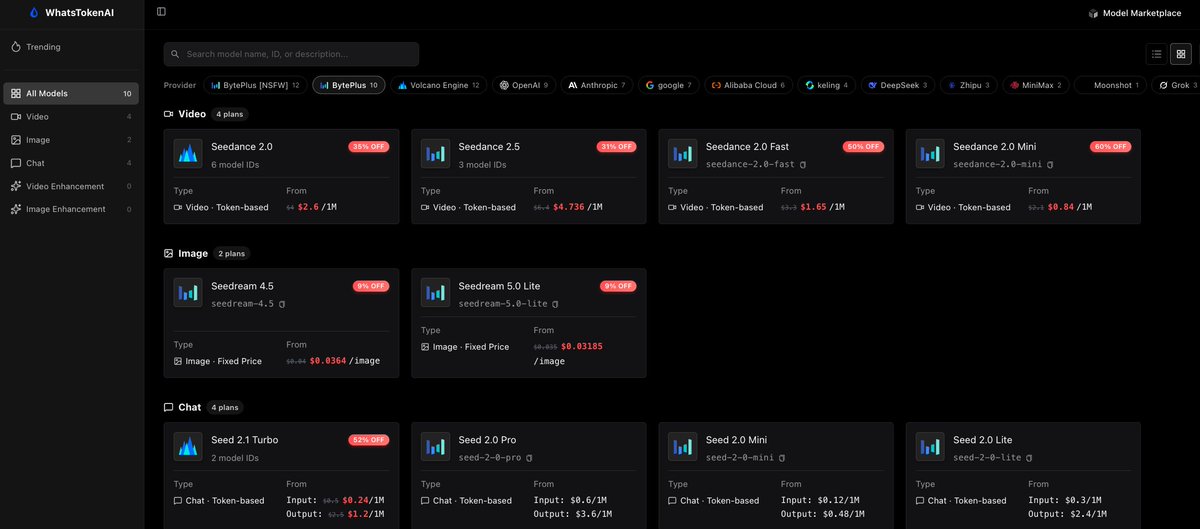Filter by BytePlus [NSFW] provider
Viewport: 1200px width, 529px height.
tap(255, 85)
